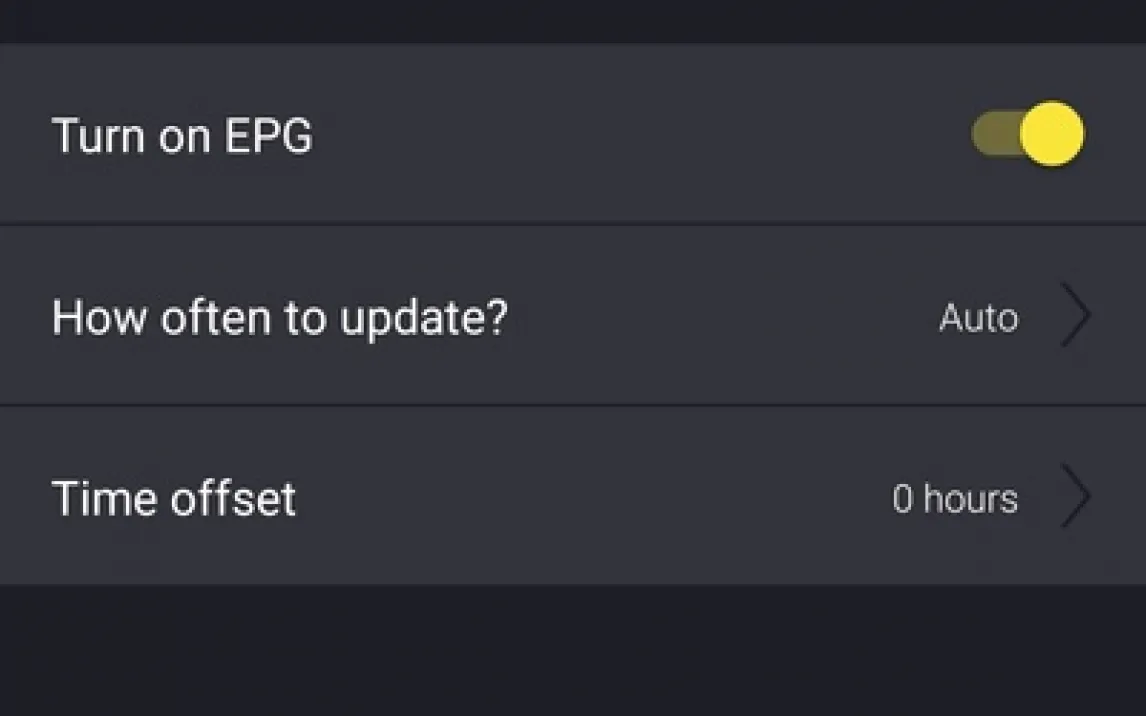Disable the Turn on EPG switch

[x=1028, y=134]
